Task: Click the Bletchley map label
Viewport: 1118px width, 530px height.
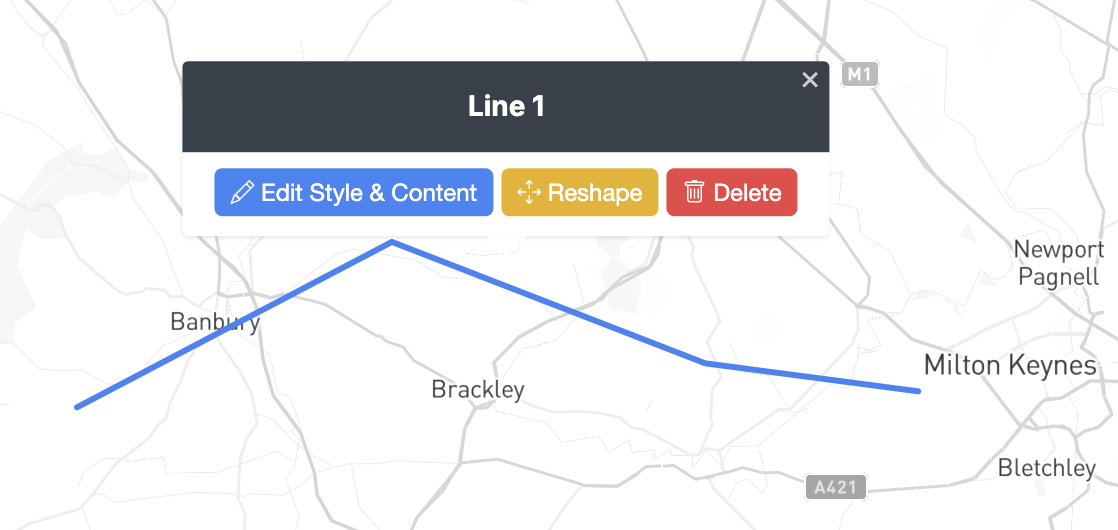Action: 1047,467
